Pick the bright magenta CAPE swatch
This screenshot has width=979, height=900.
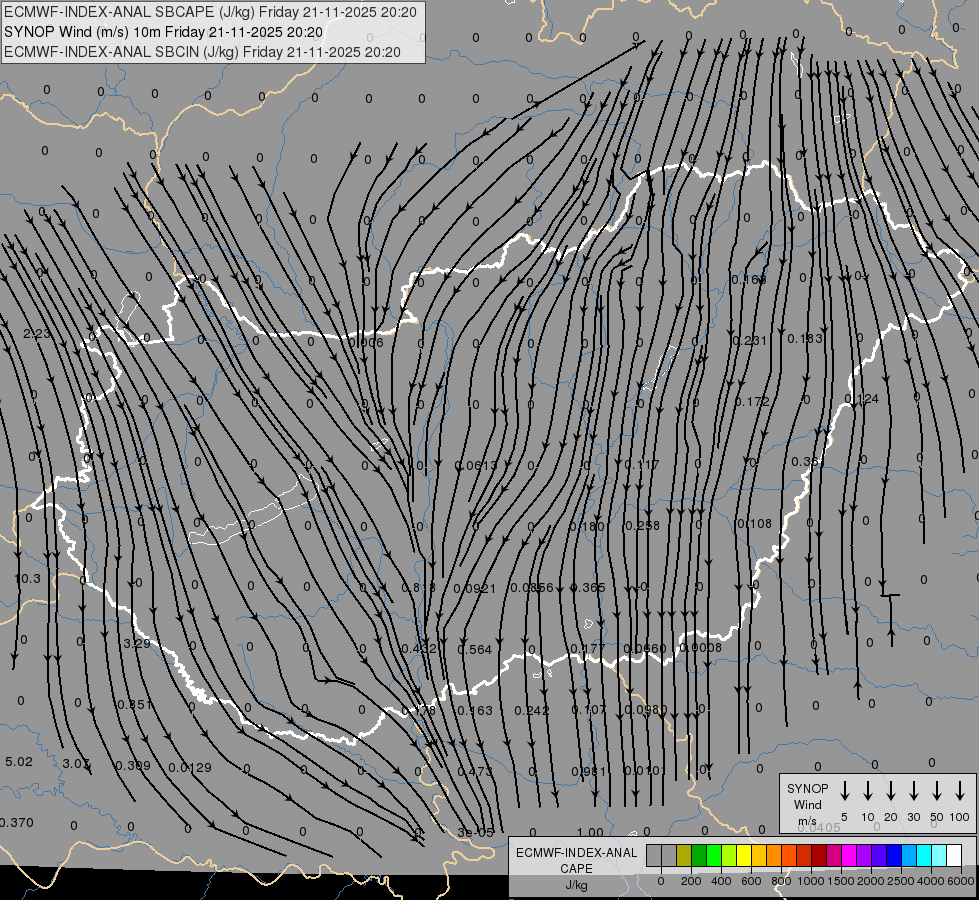pyautogui.click(x=849, y=856)
